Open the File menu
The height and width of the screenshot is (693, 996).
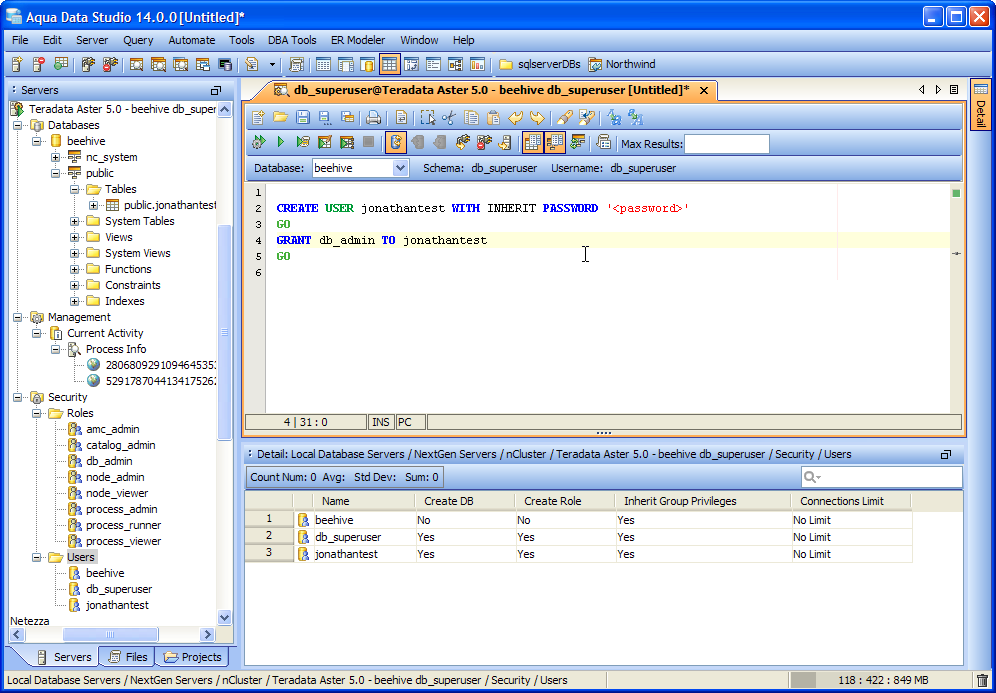[20, 40]
